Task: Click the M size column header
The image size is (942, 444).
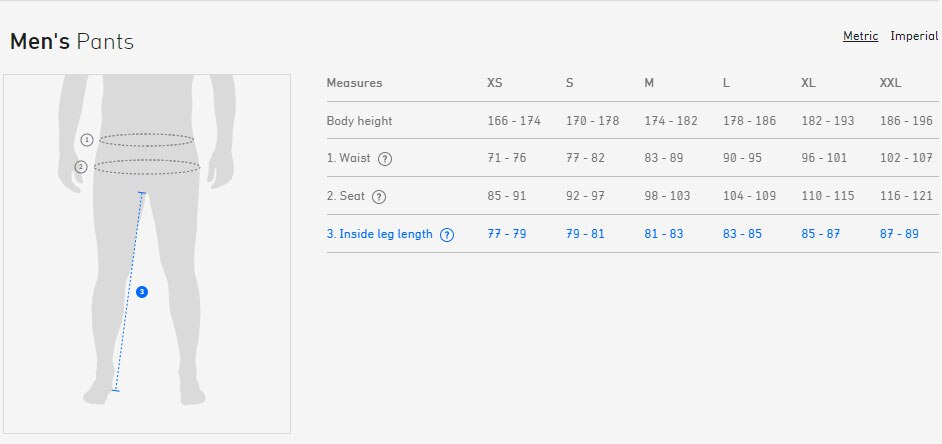Action: [x=649, y=83]
